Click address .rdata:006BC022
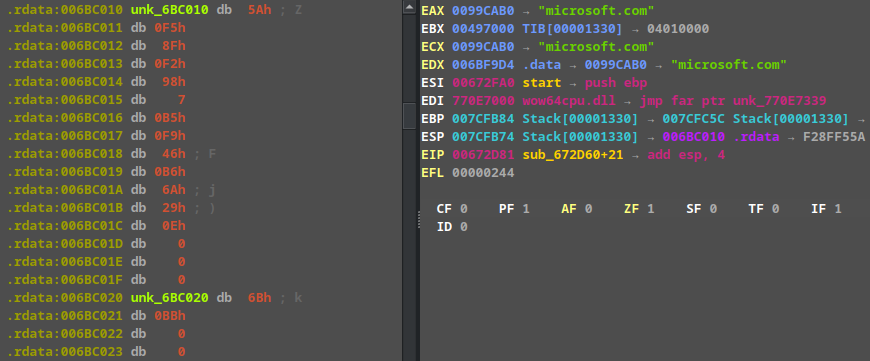Screen dimensions: 870x361 [x=65, y=334]
